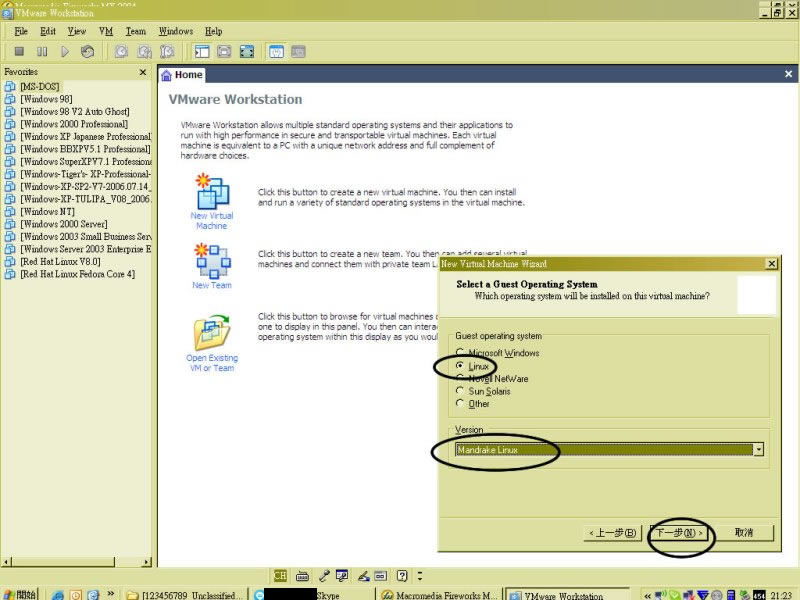The height and width of the screenshot is (600, 800).
Task: Click the New Virtual Machine icon
Action: point(213,192)
